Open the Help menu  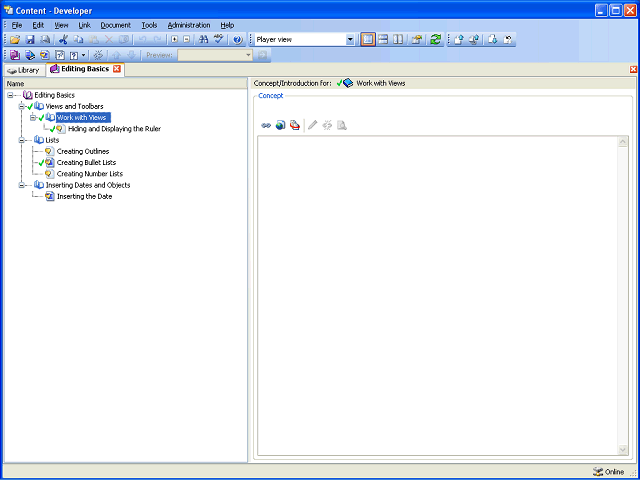coord(227,25)
